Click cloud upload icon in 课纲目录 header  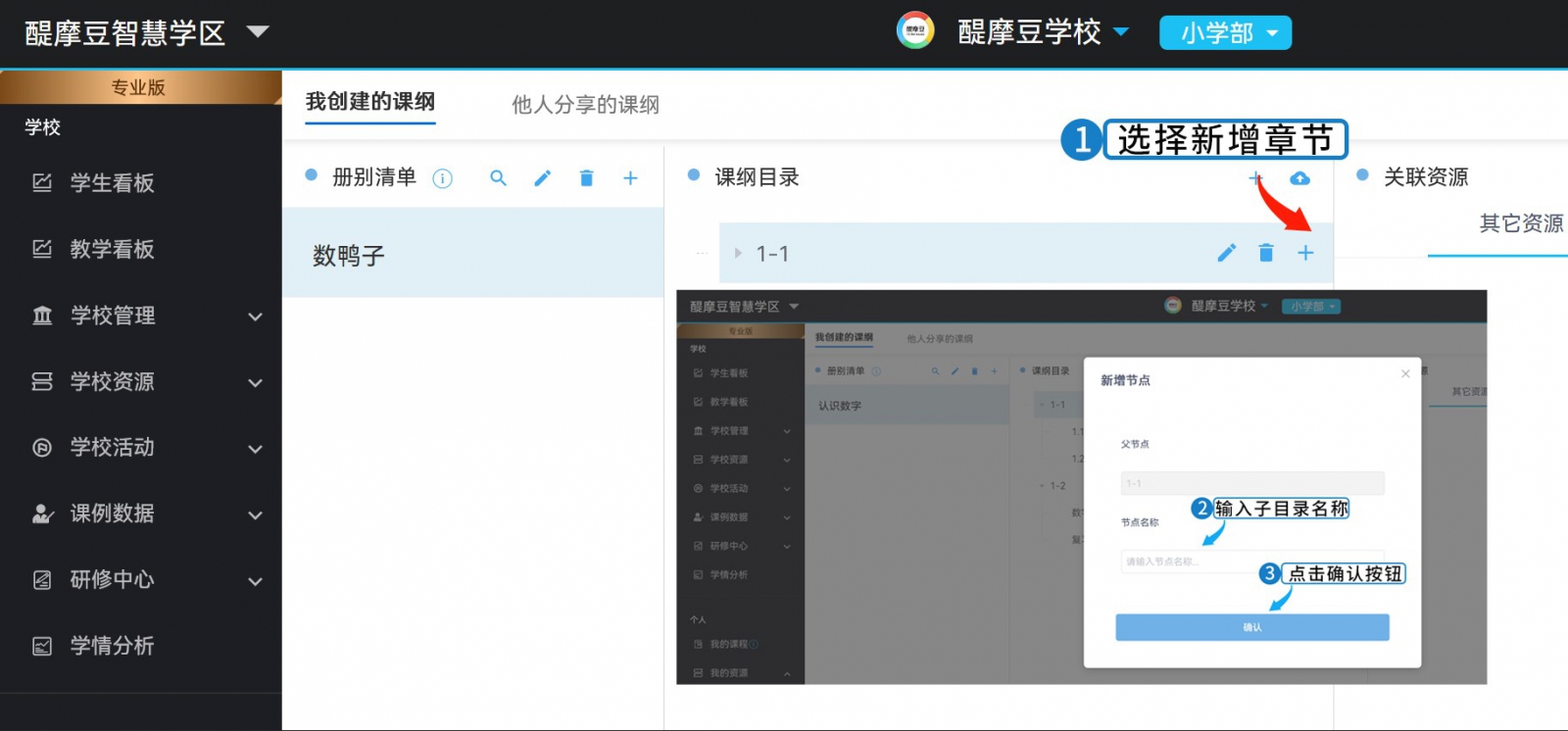pyautogui.click(x=1299, y=178)
